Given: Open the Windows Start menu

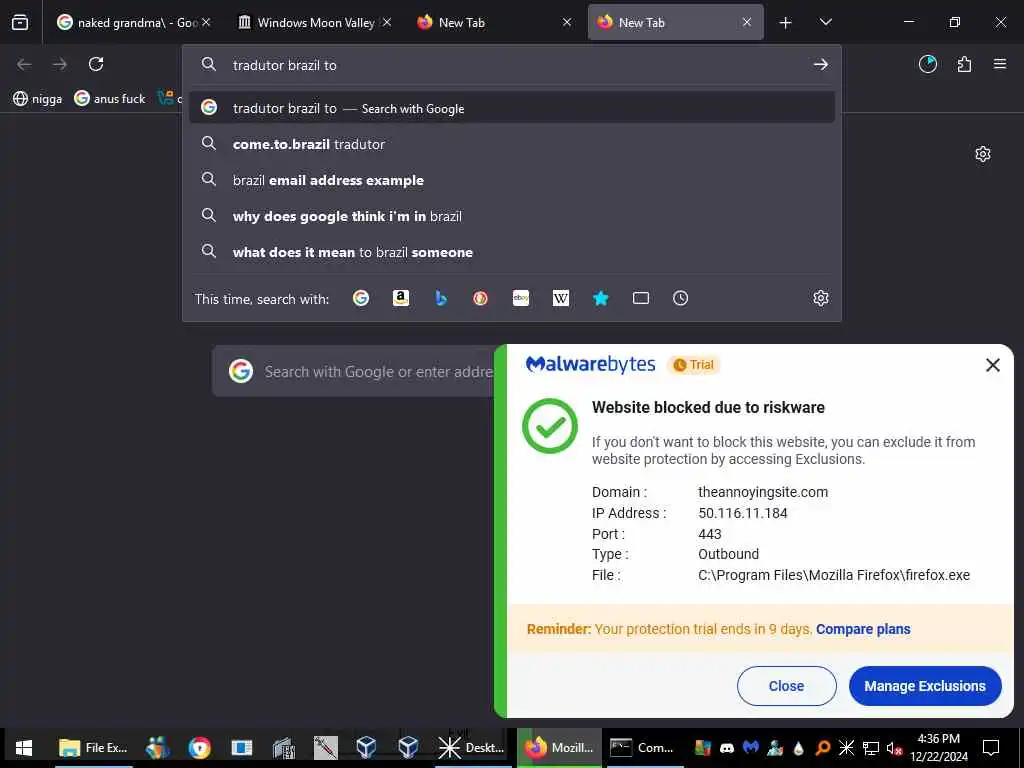Looking at the screenshot, I should (x=24, y=748).
